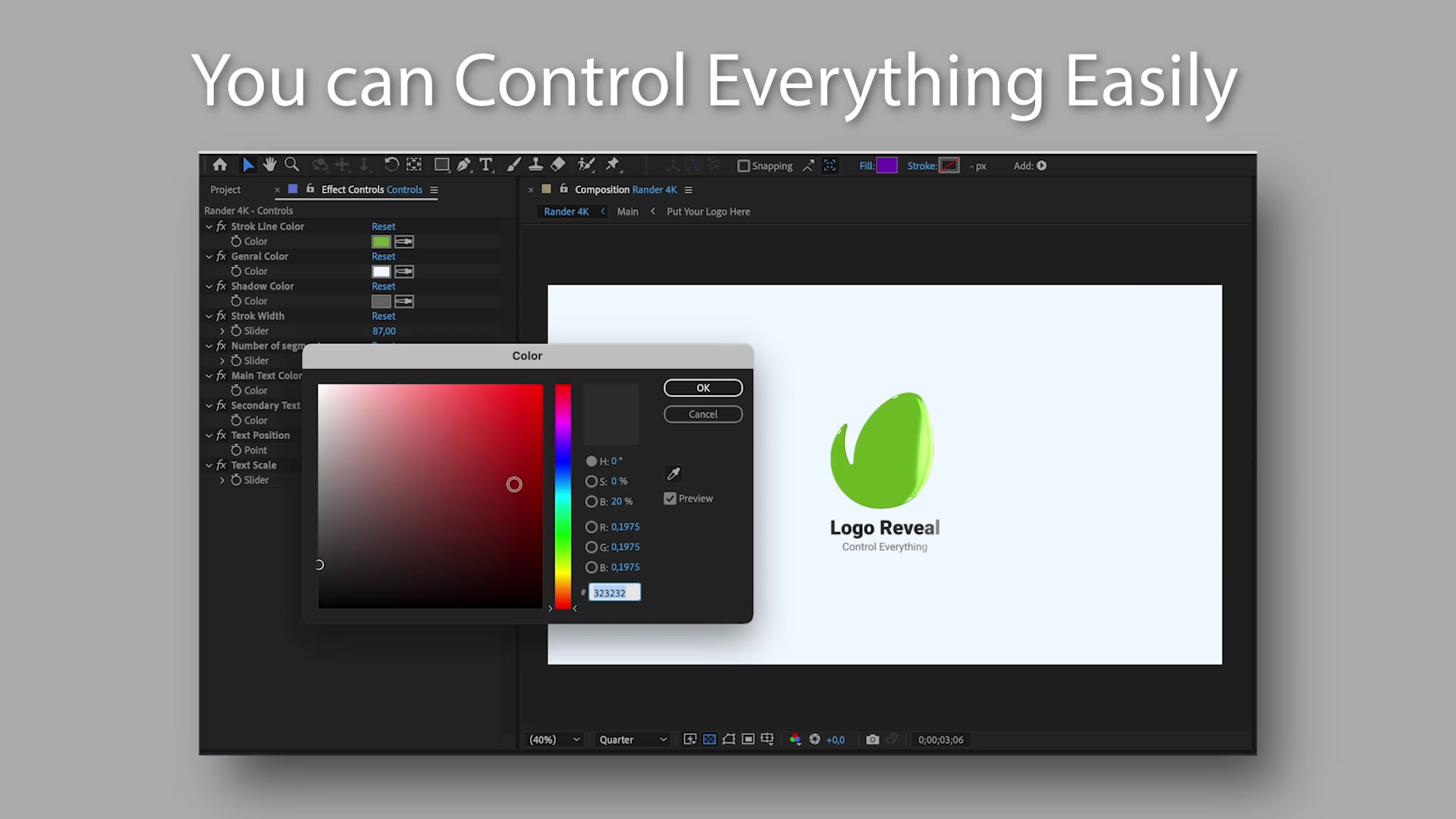Select the Selection tool in toolbar

click(x=247, y=165)
